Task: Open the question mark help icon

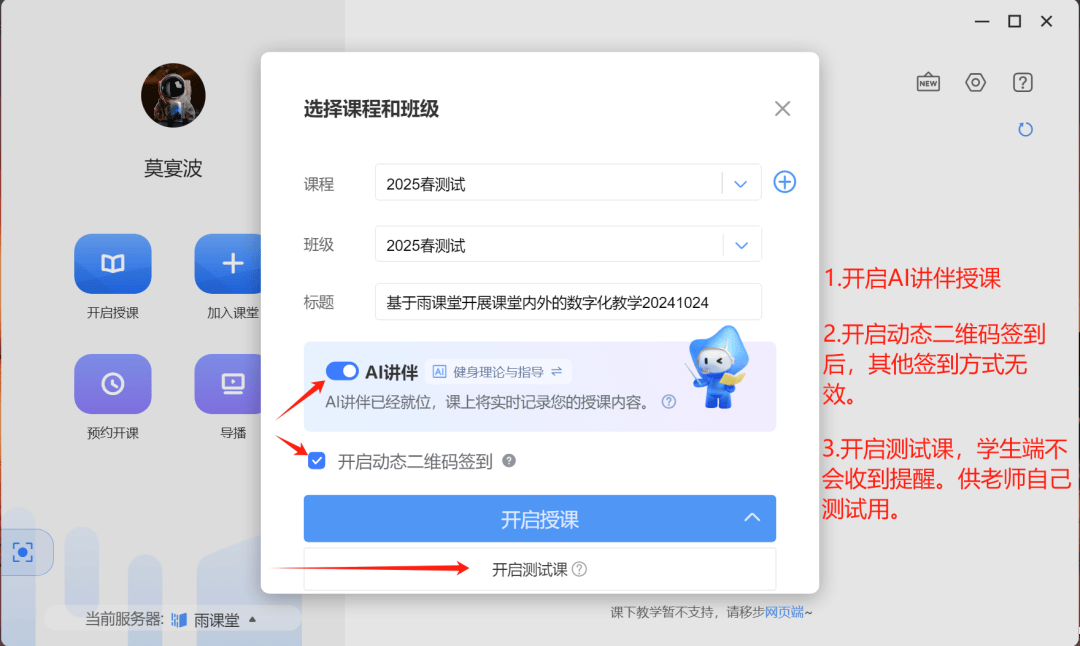Action: pyautogui.click(x=1022, y=83)
